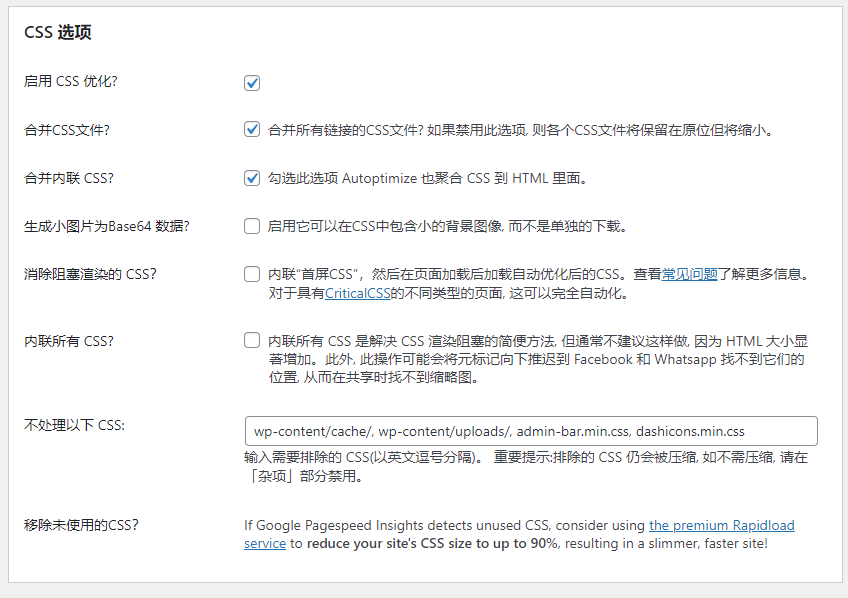Disable the 合并内联 CSS checkbox
The width and height of the screenshot is (848, 598).
[x=252, y=178]
